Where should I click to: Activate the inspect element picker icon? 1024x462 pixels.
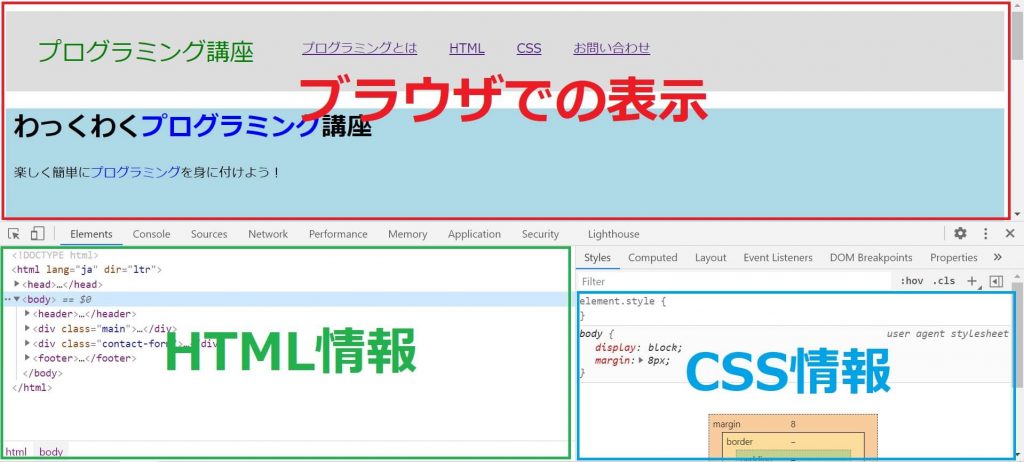coord(15,234)
